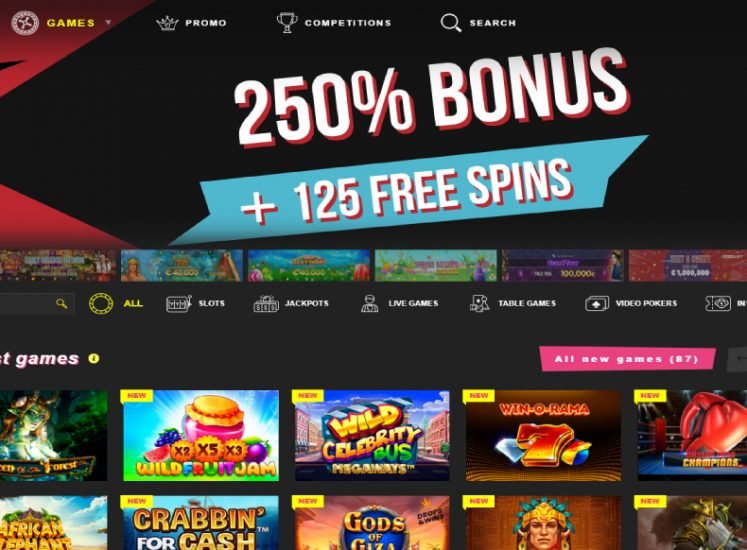
Task: Expand the Games dropdown arrow
Action: click(108, 22)
